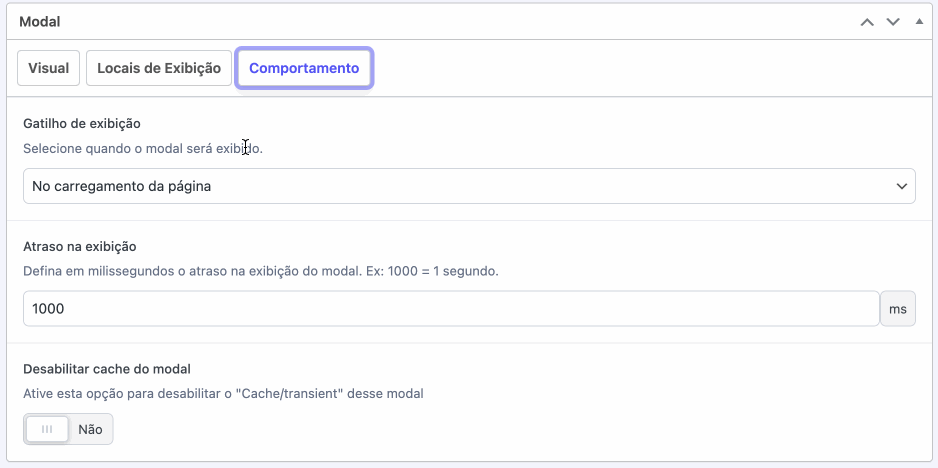Open the Locais de Exibição tab
The width and height of the screenshot is (938, 468).
[159, 69]
